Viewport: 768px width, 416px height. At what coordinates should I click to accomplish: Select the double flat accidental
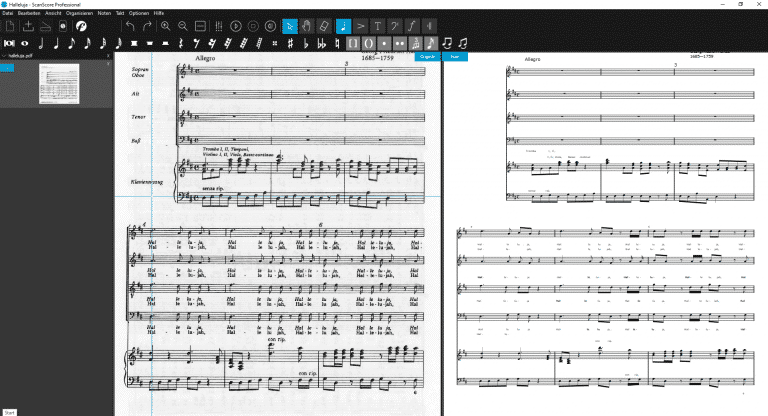(x=321, y=44)
